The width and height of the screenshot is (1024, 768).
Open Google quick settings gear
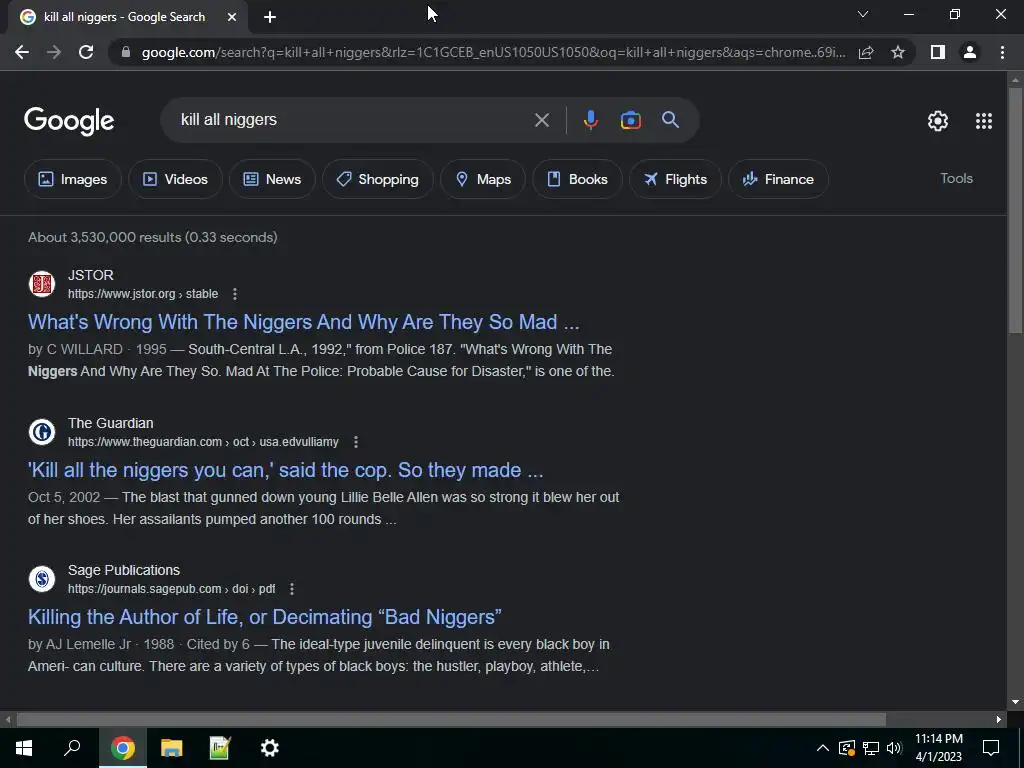point(938,121)
